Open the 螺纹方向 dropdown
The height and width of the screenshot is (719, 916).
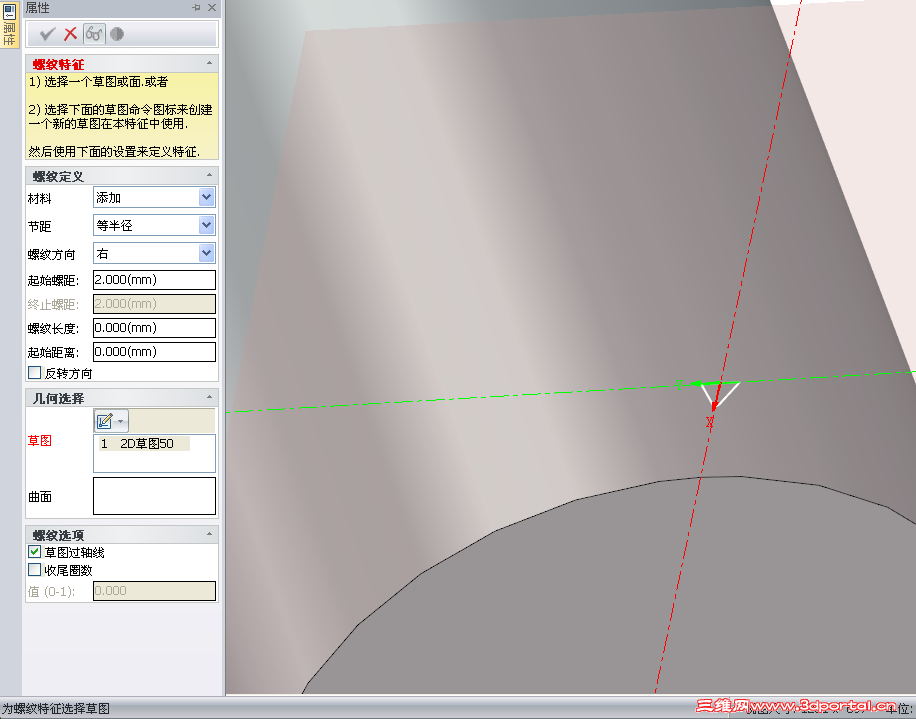point(206,253)
